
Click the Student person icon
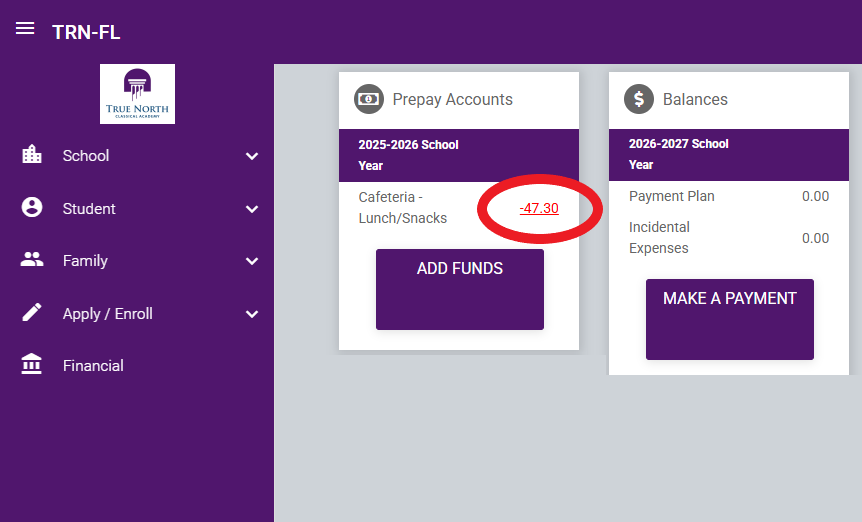(32, 207)
